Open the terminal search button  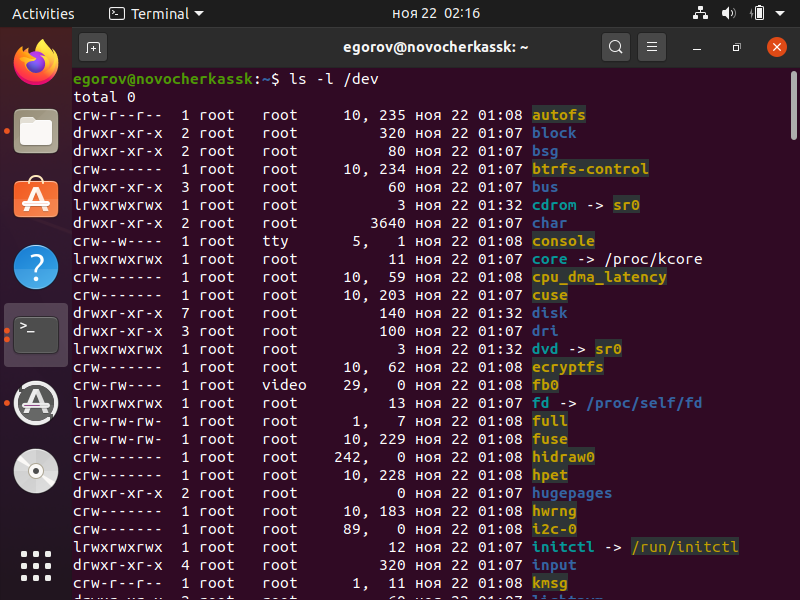(x=615, y=47)
